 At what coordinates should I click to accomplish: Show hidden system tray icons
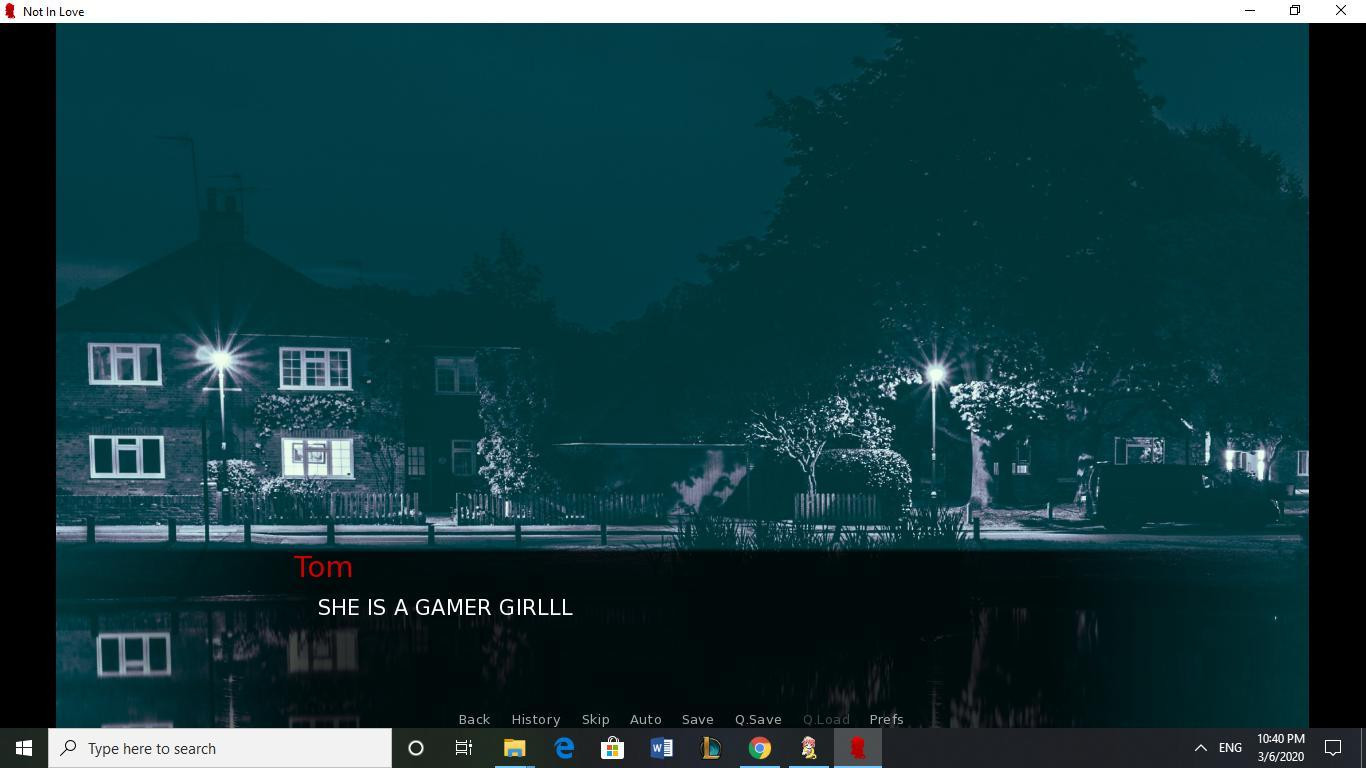tap(1200, 748)
